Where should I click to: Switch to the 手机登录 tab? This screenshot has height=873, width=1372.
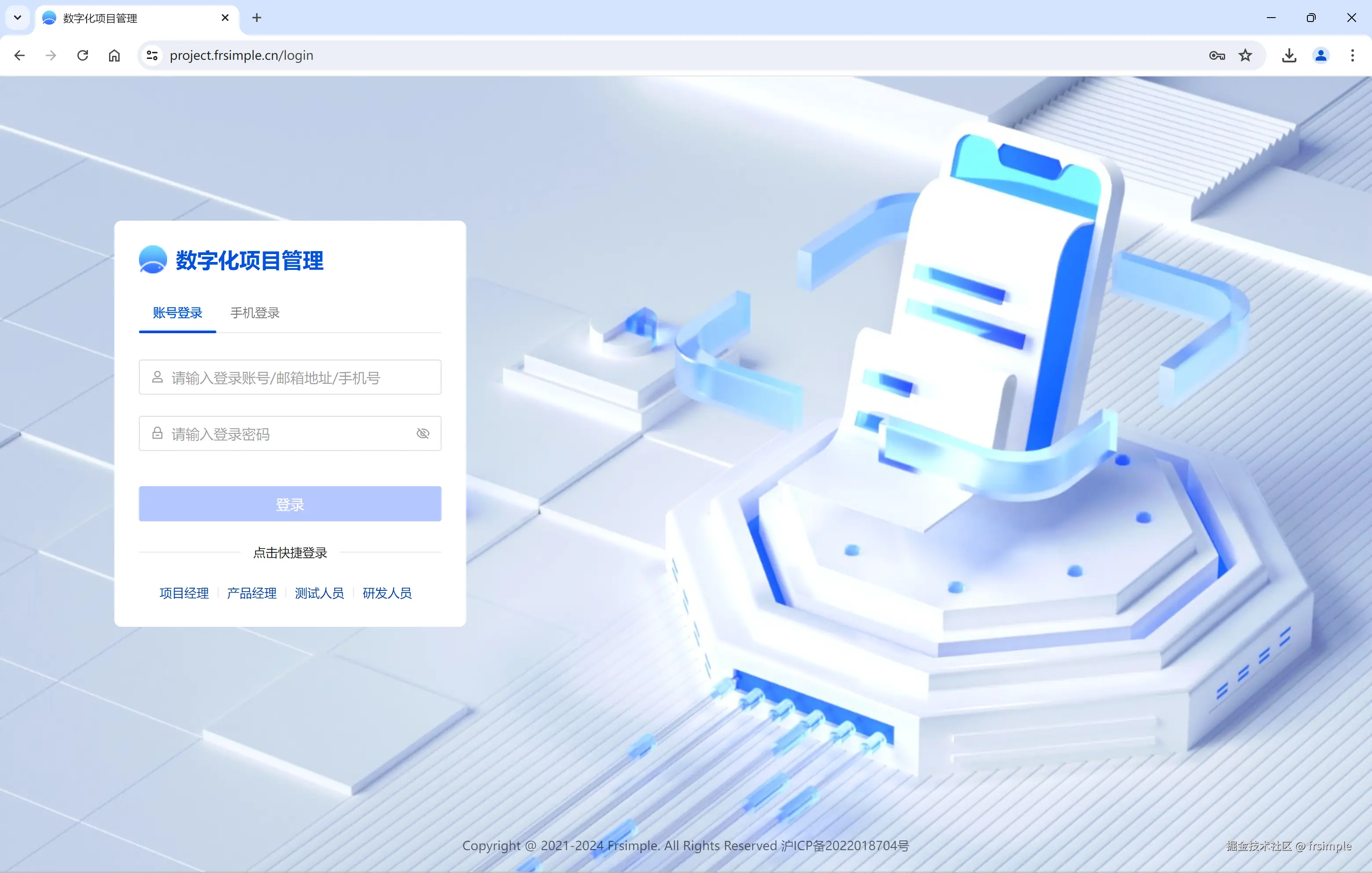click(255, 313)
